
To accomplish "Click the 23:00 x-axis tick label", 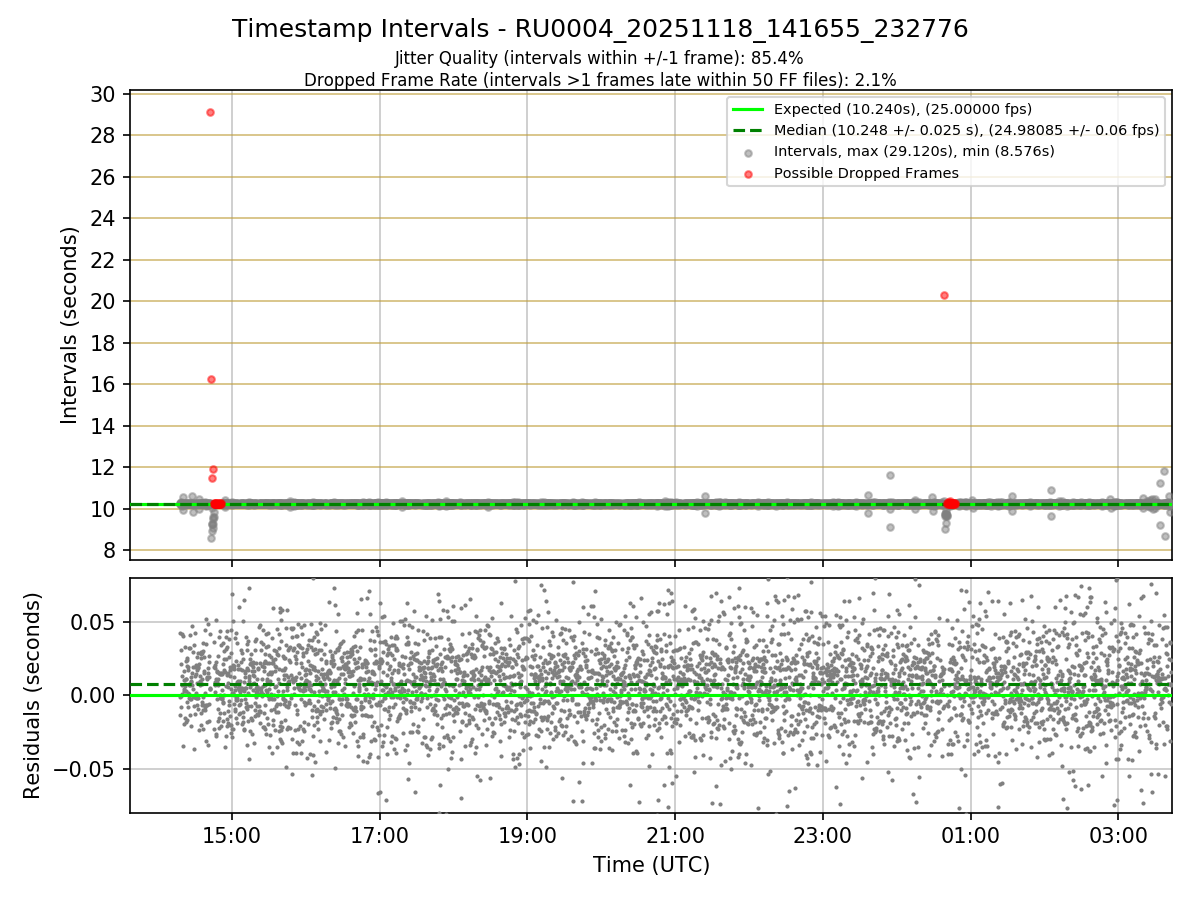I will point(823,835).
